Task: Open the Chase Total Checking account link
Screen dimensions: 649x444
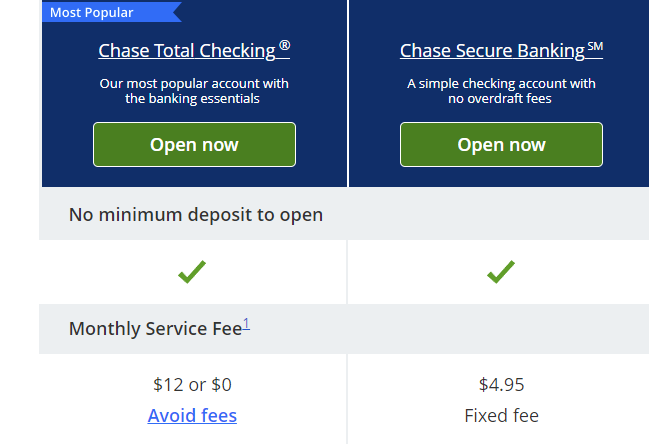Action: click(187, 50)
